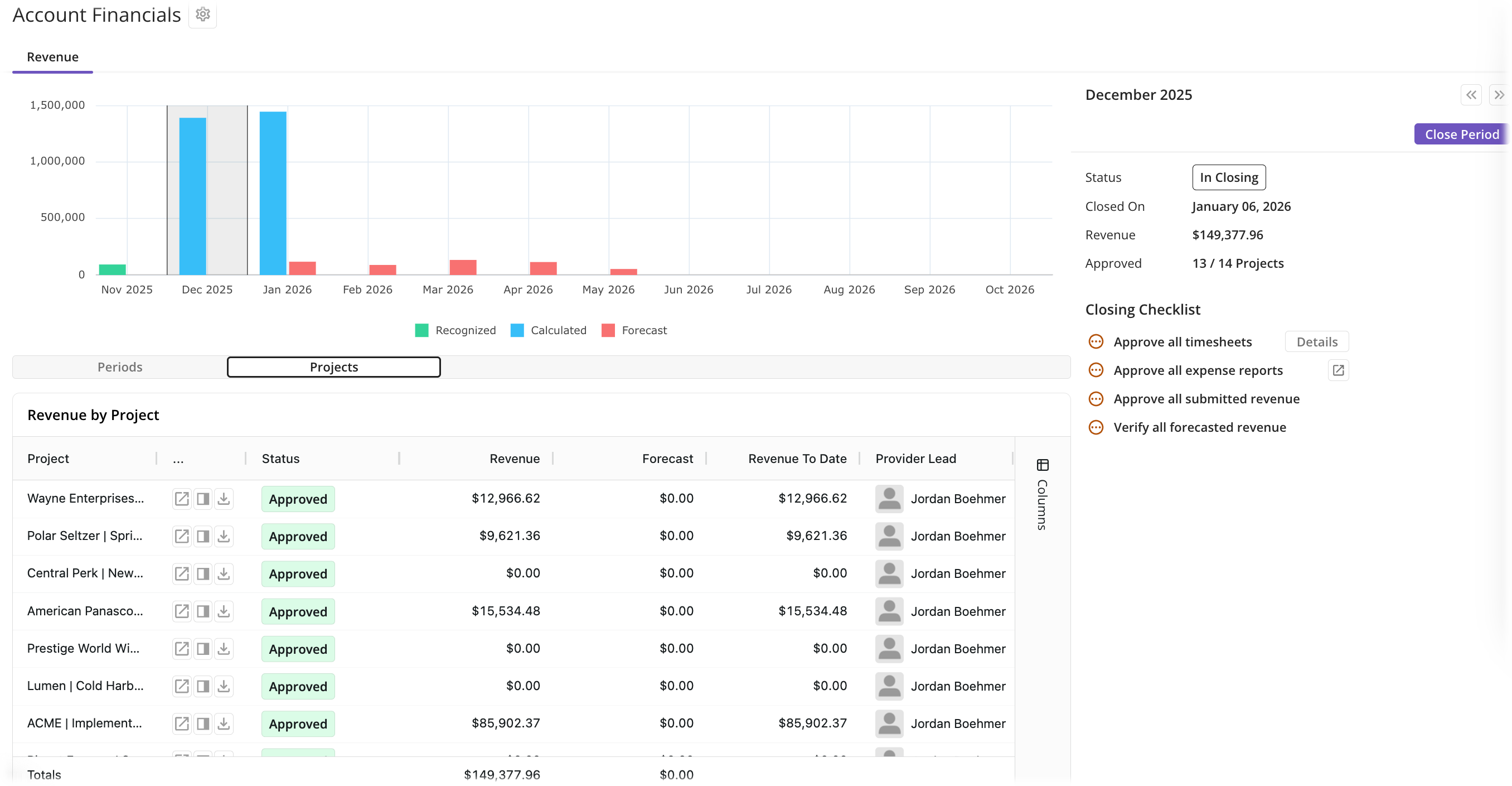
Task: Switch to the Revenue tab
Action: pos(52,56)
